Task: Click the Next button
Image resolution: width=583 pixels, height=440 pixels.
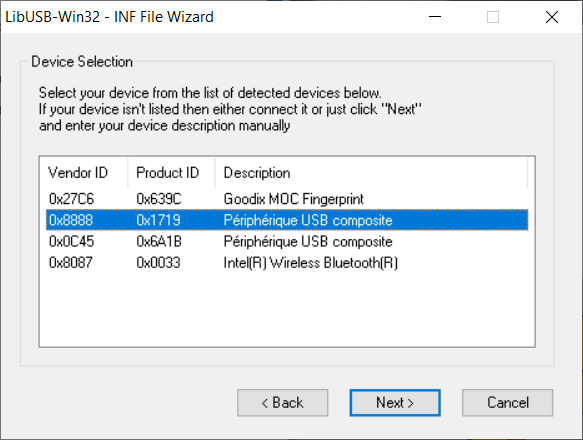Action: point(395,402)
